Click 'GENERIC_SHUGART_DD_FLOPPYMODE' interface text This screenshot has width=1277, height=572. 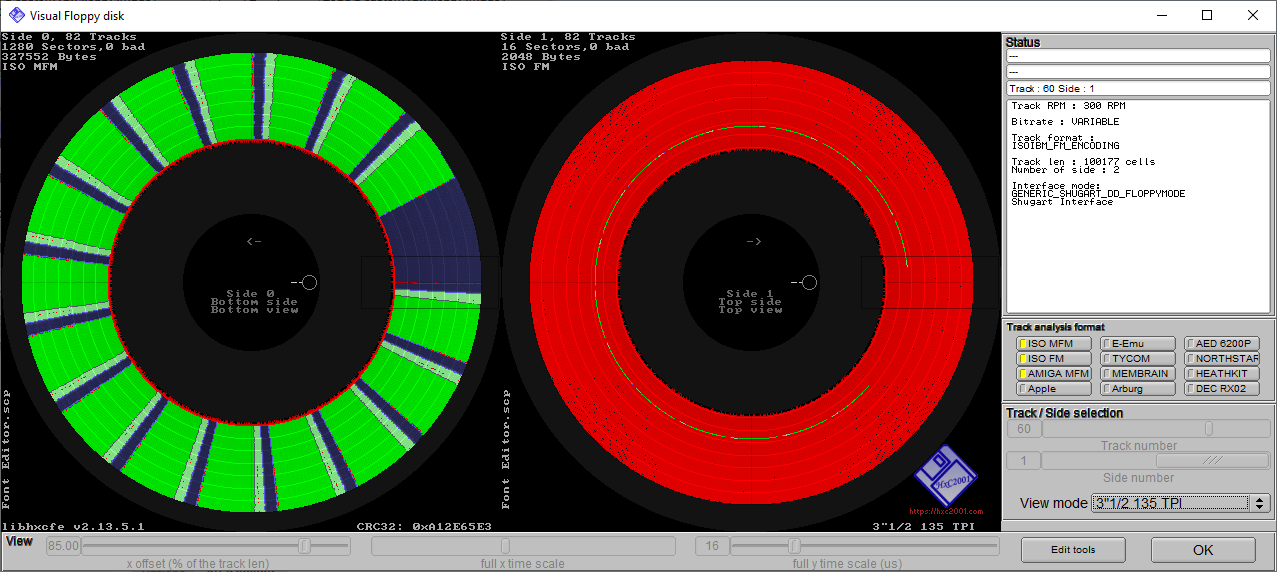[x=1098, y=194]
